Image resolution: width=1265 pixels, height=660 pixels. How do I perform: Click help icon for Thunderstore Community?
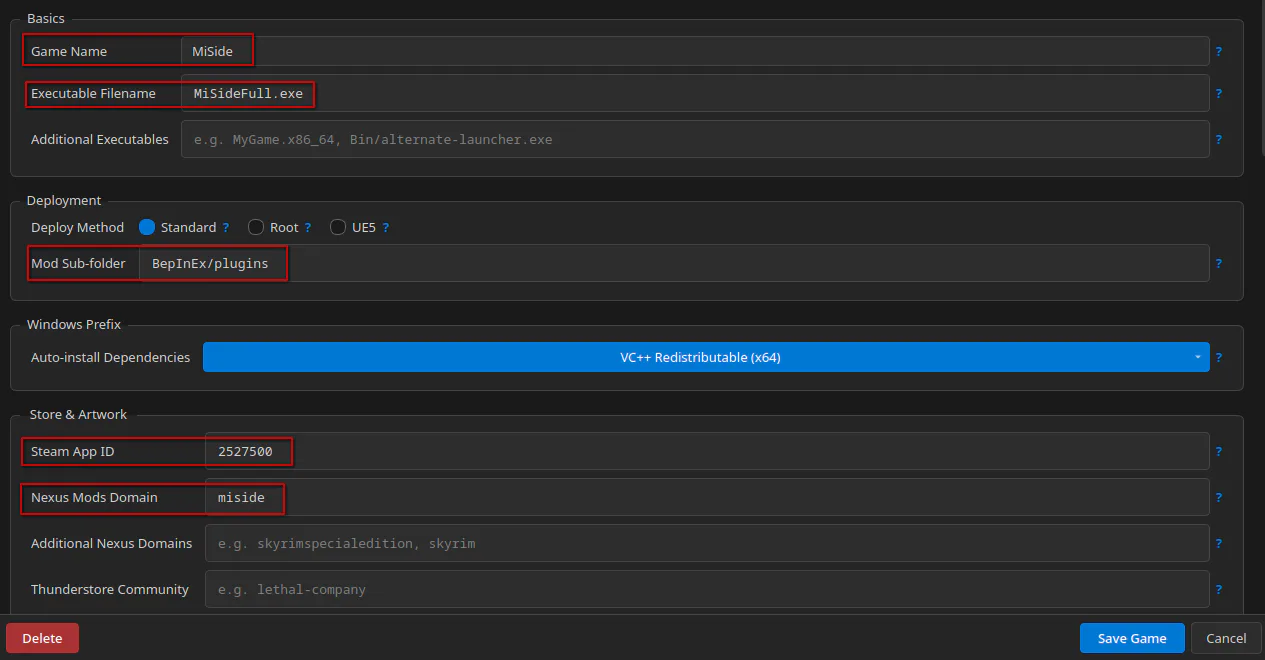(1219, 589)
